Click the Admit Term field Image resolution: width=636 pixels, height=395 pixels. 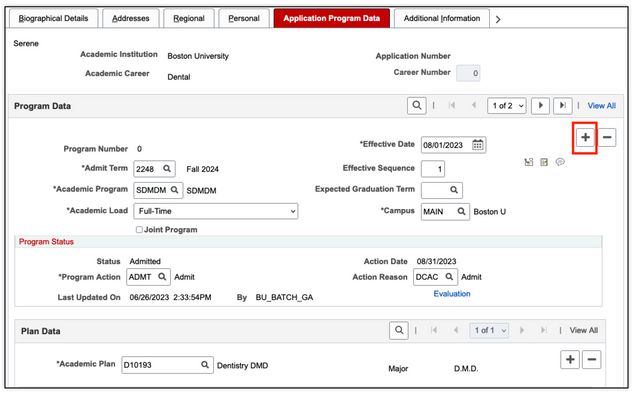pos(154,169)
